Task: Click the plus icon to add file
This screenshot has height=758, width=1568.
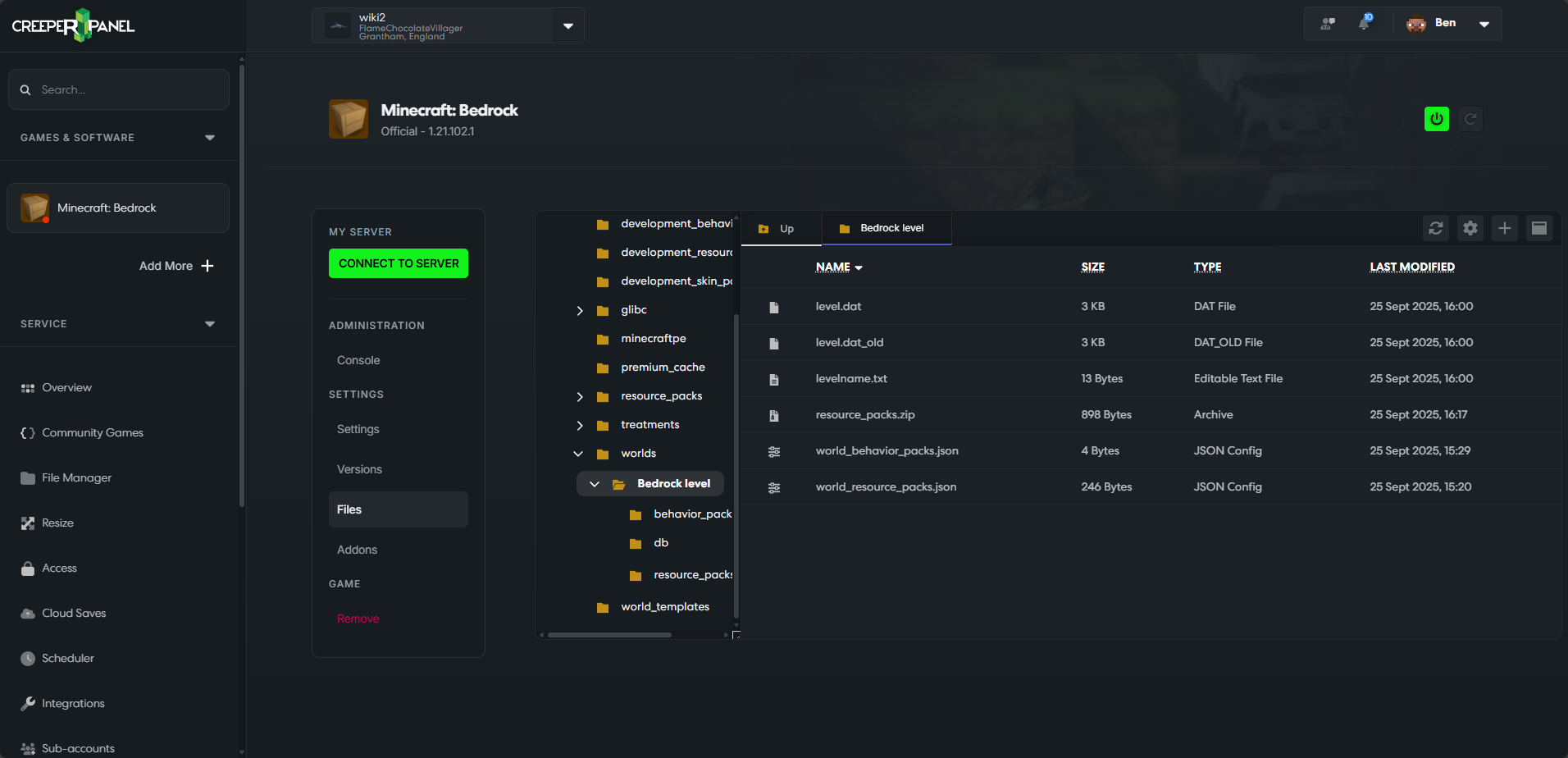Action: pos(1504,228)
